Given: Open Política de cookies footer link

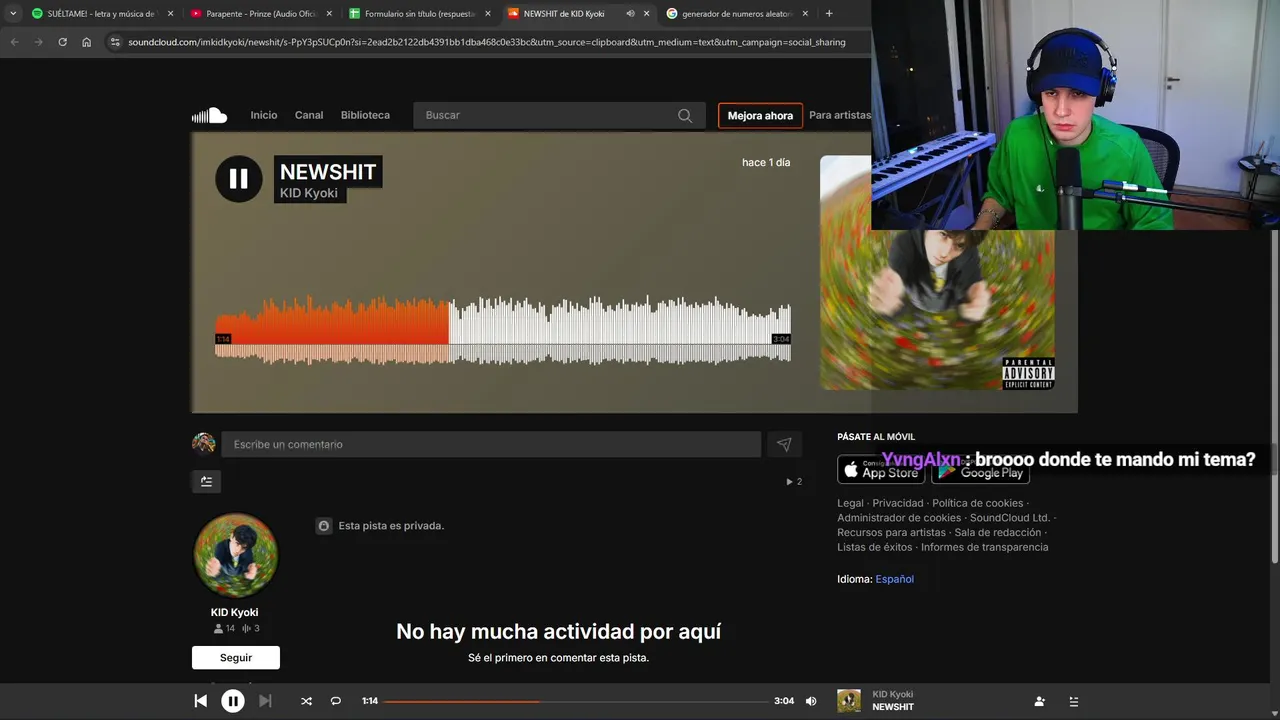Looking at the screenshot, I should (978, 503).
